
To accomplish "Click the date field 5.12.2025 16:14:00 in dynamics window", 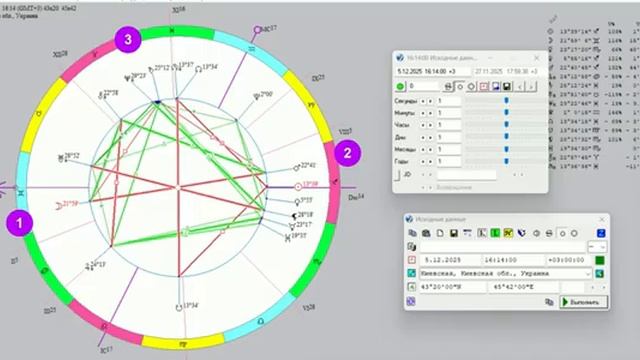I will click(433, 71).
